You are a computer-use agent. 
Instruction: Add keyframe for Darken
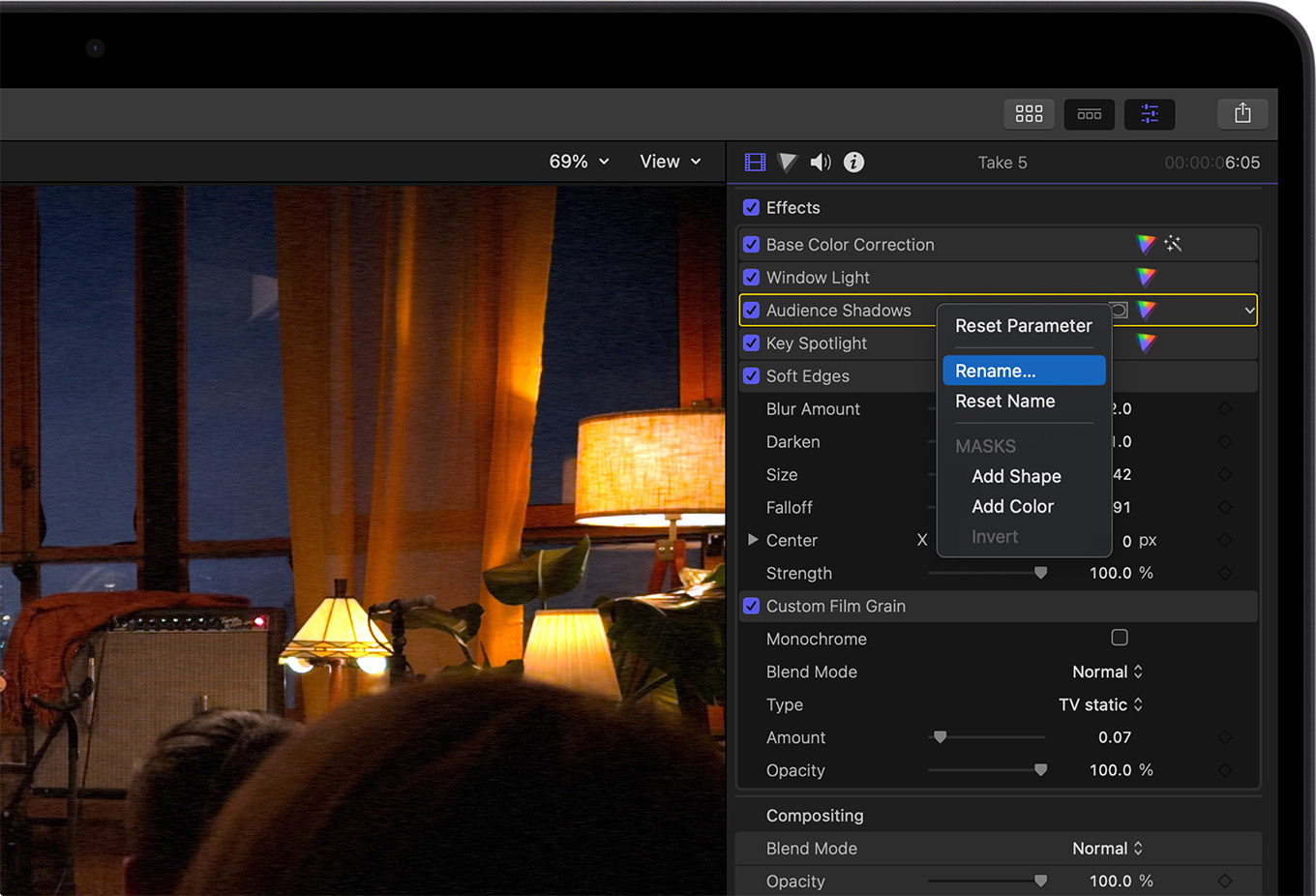click(x=1225, y=442)
